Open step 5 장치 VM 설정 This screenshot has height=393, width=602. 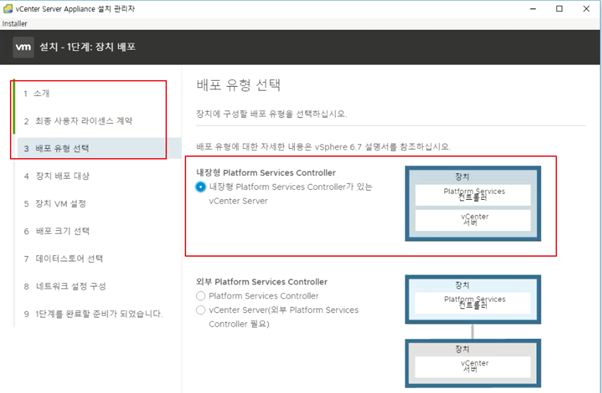55,204
